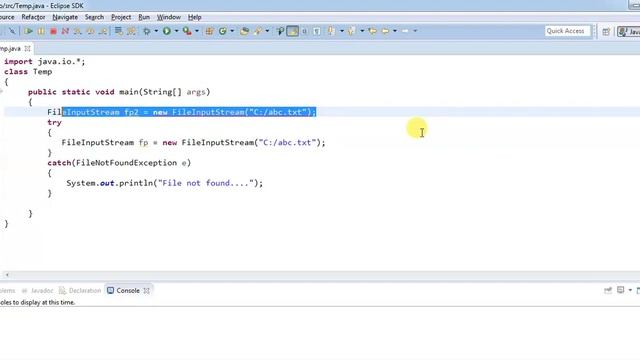Viewport: 640px width, 360px height.
Task: Open the Project menu
Action: pos(121,17)
